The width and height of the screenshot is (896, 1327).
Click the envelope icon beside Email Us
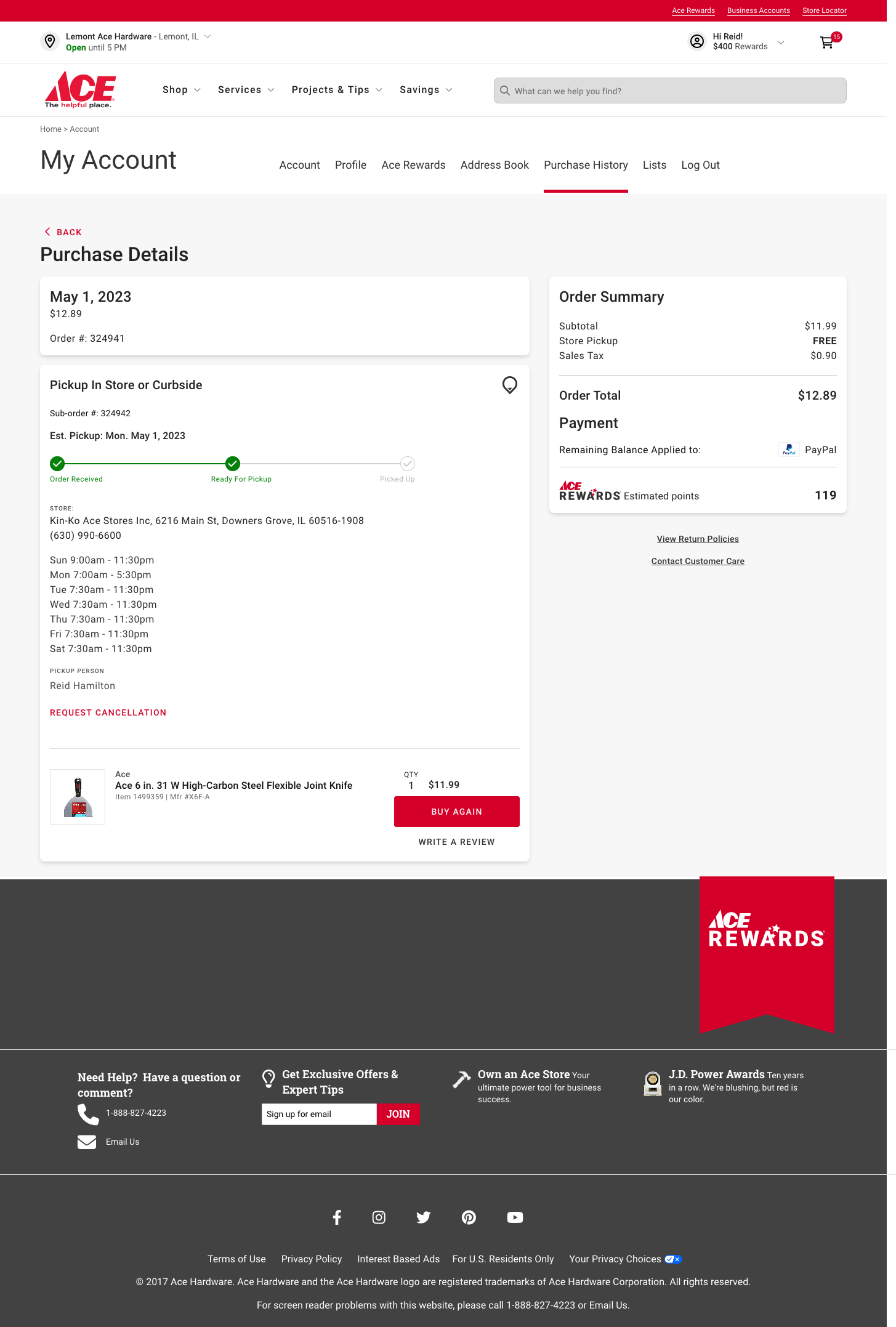[88, 1142]
